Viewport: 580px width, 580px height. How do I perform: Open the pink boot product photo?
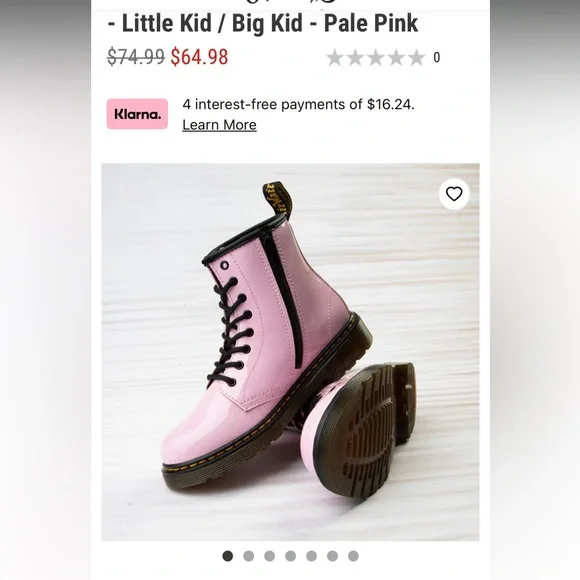point(290,352)
